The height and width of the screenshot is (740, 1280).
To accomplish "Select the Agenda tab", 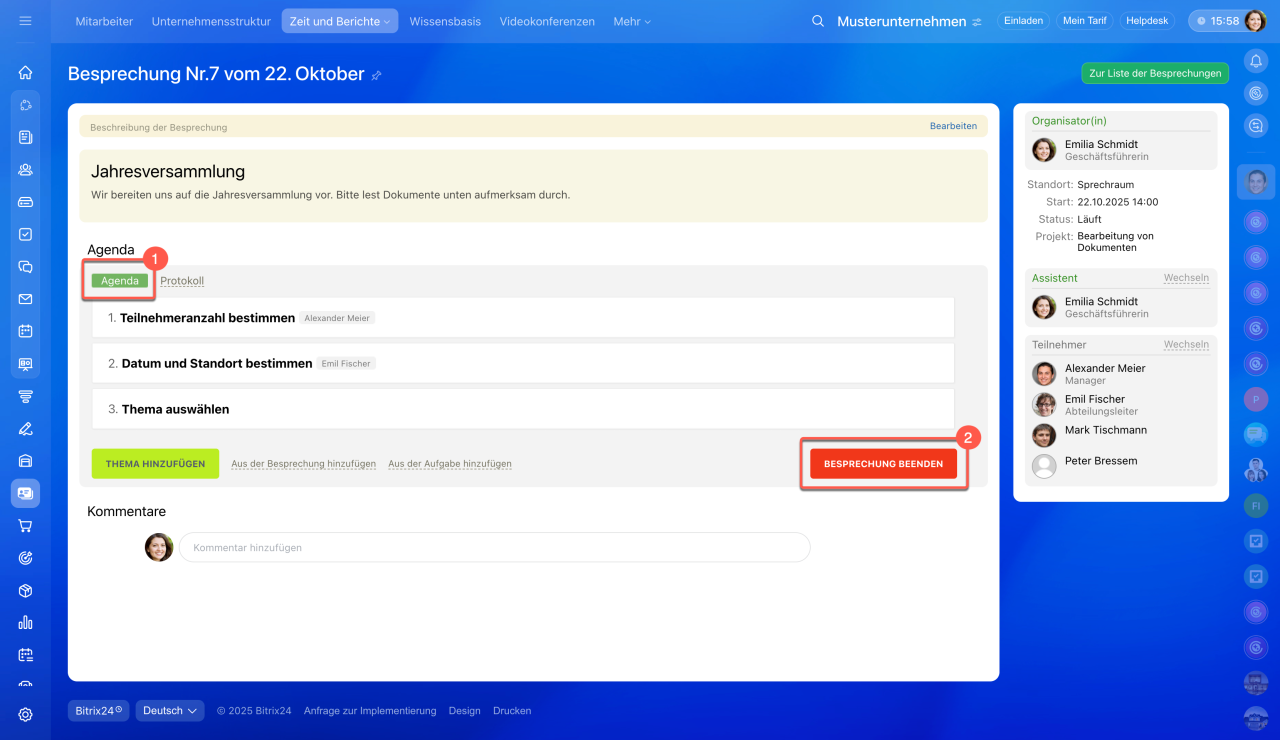I will tap(120, 281).
